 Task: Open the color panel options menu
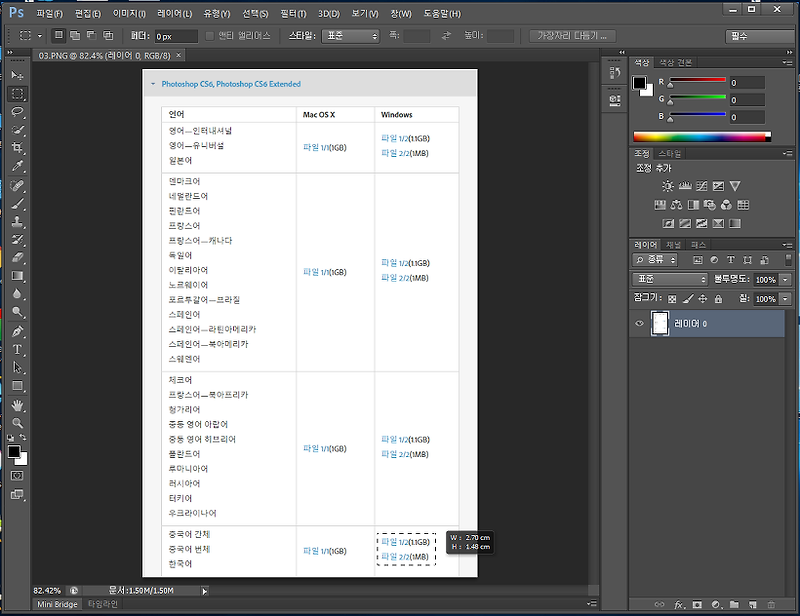788,62
